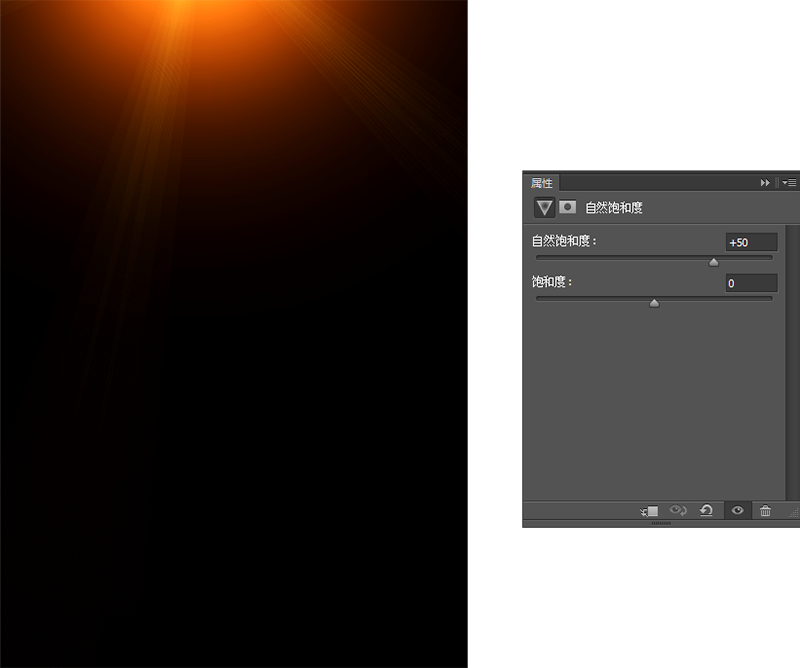Click the view previous state icon
This screenshot has width=800, height=668.
click(x=678, y=510)
